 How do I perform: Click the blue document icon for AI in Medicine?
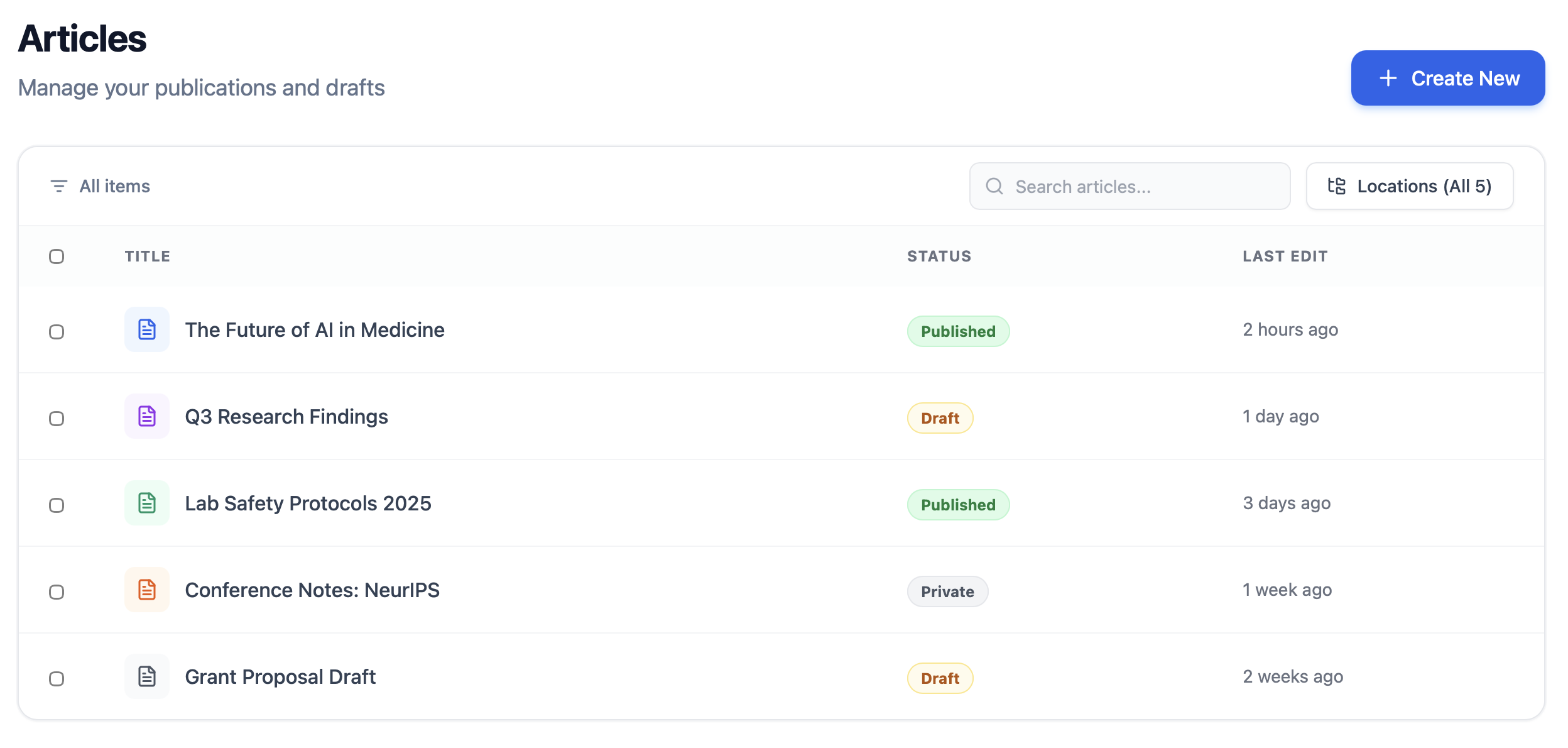147,329
